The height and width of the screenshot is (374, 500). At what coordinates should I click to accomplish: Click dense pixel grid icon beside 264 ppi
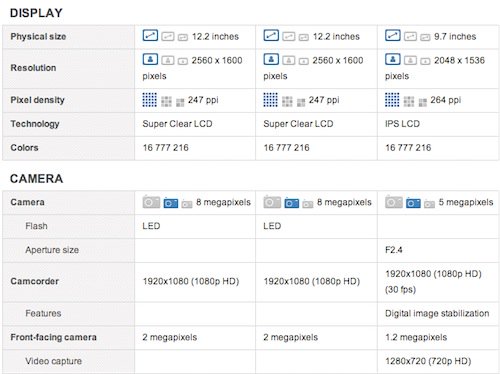point(392,100)
